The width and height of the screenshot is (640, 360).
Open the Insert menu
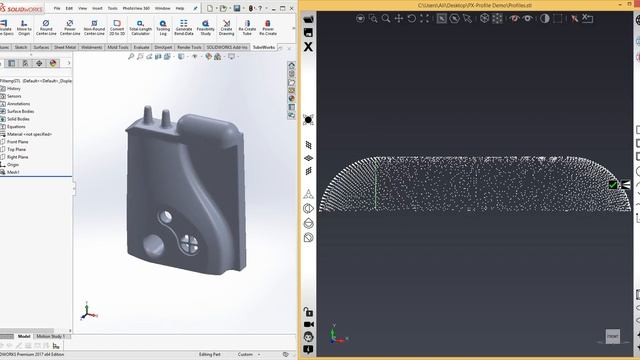[x=97, y=8]
